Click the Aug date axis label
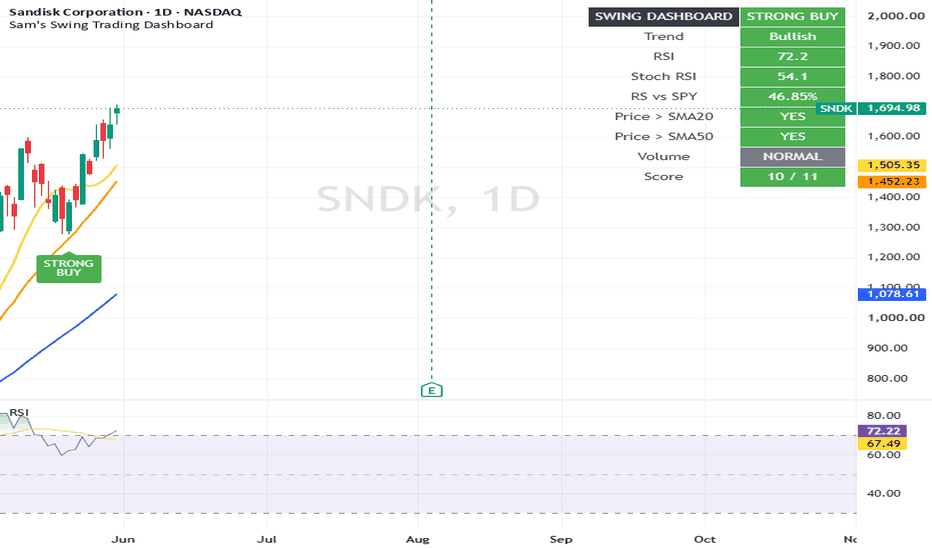 click(x=417, y=539)
